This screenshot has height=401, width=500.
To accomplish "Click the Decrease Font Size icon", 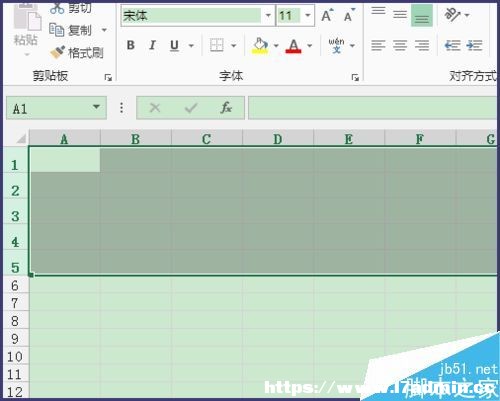I will coord(349,15).
